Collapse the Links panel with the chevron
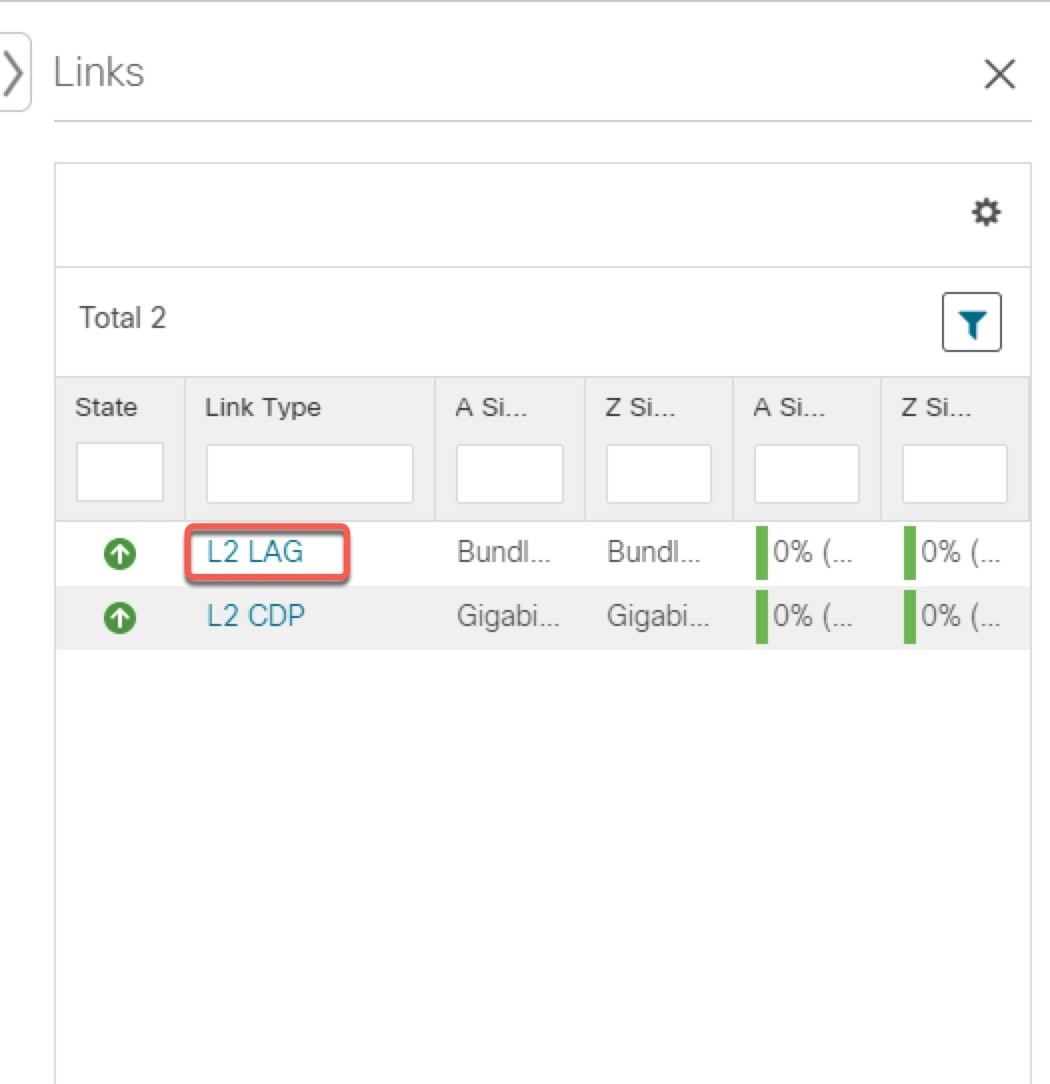 (x=14, y=71)
